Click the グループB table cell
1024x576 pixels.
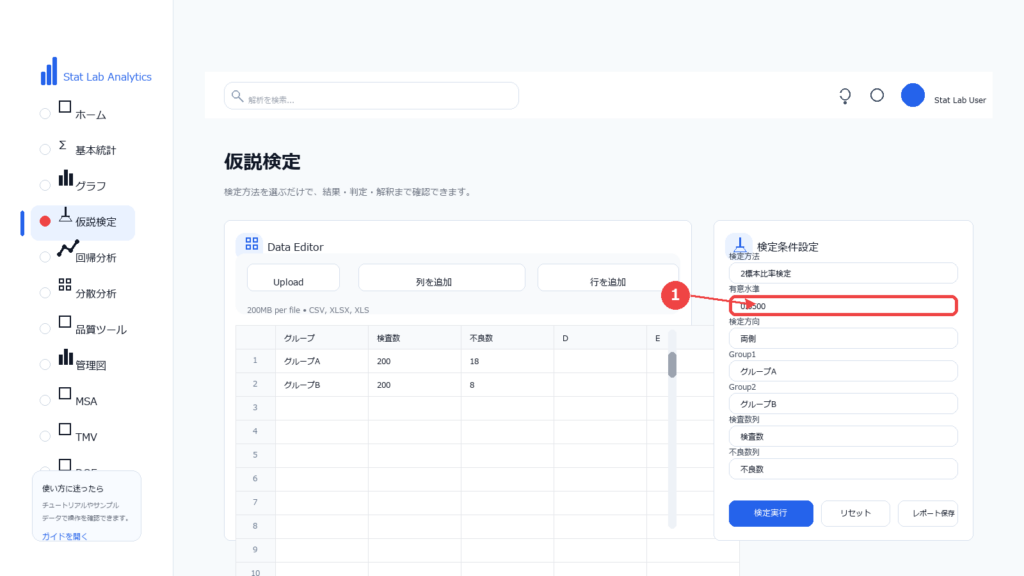[321, 385]
